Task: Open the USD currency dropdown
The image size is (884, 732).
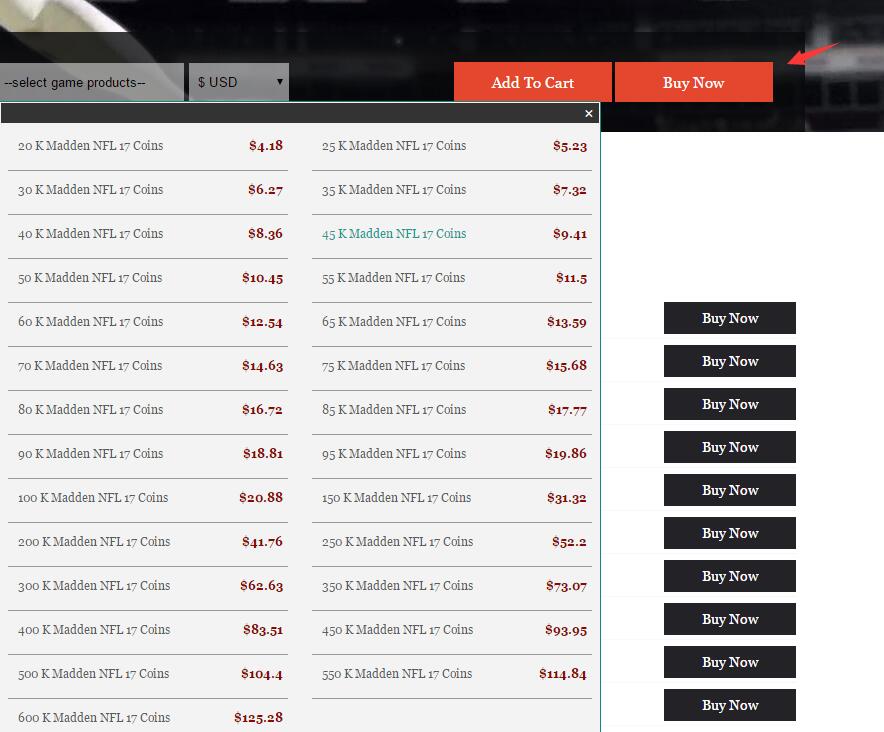Action: click(239, 82)
